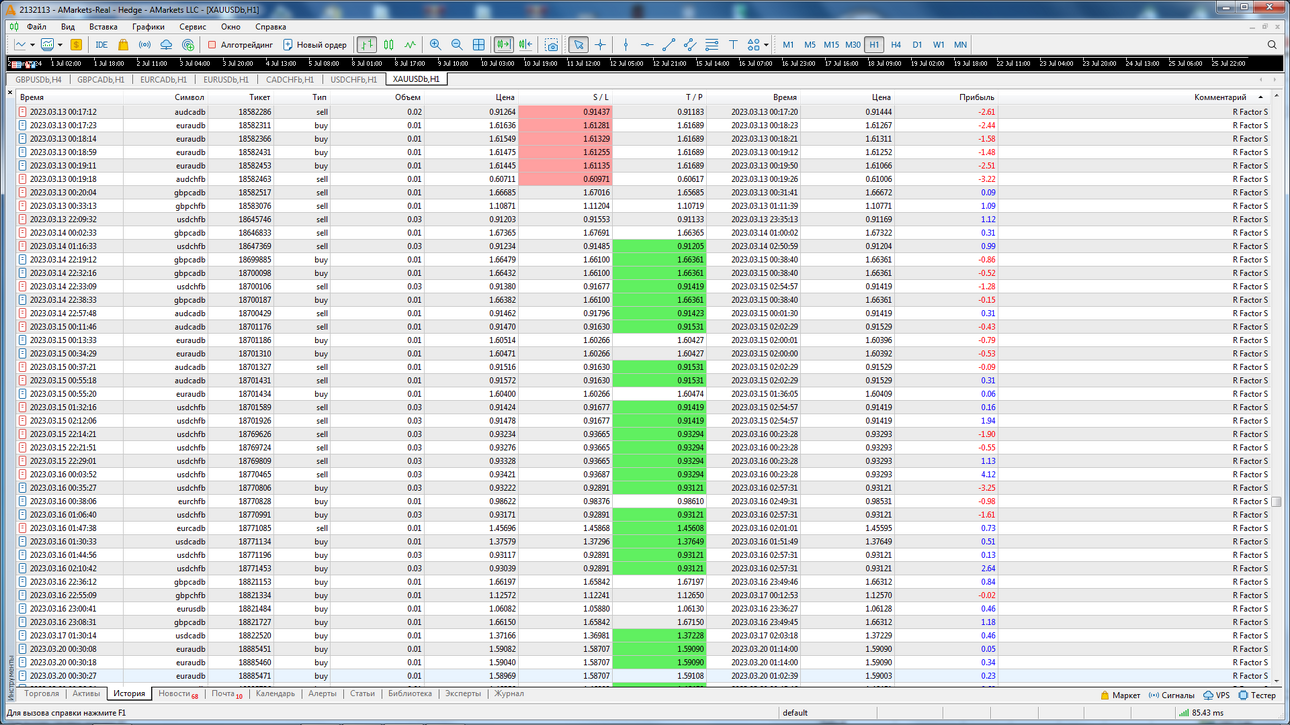Select the cursor arrow tool
This screenshot has width=1290, height=725.
coord(578,45)
